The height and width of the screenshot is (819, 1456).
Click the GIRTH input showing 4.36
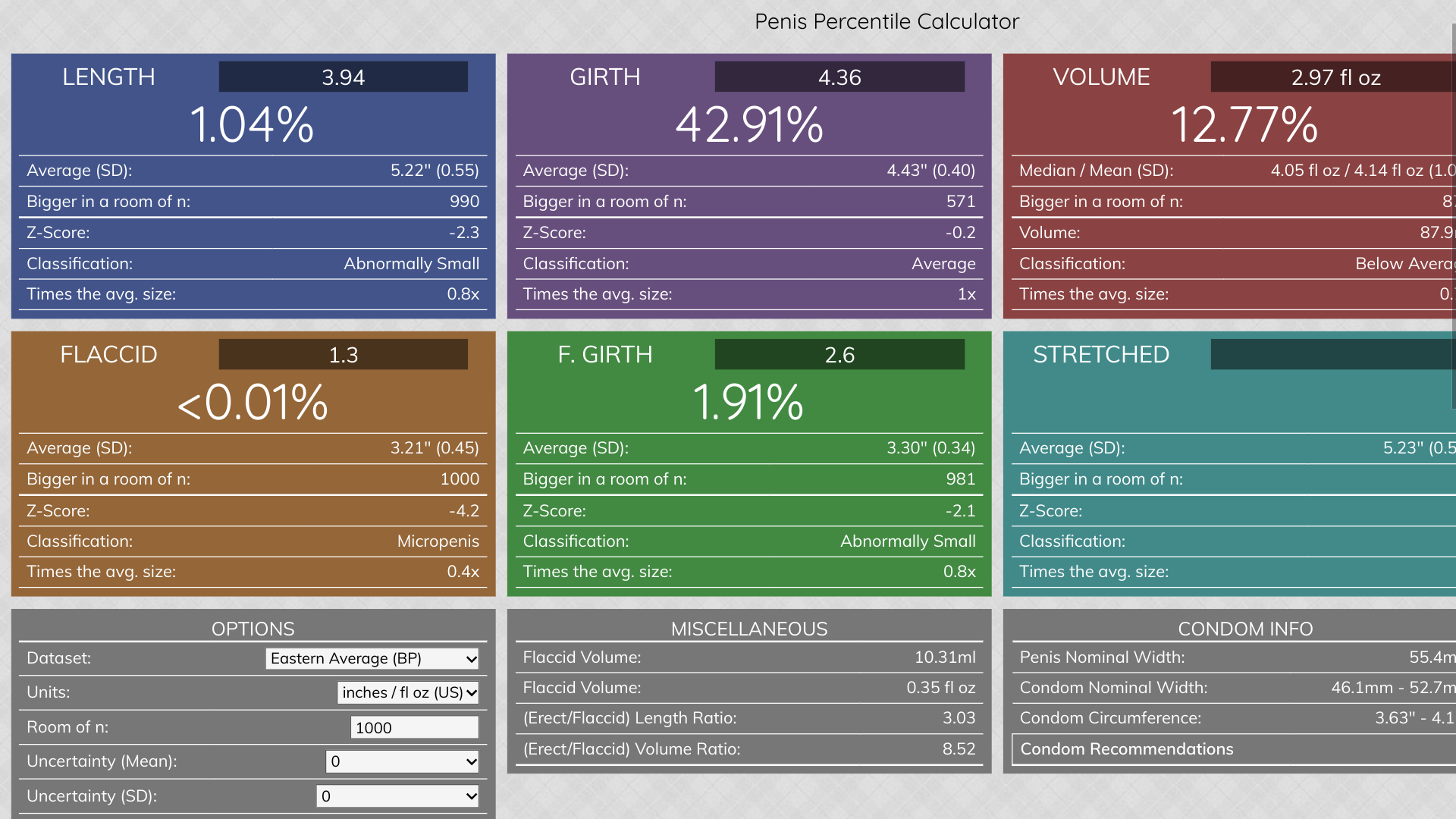839,77
